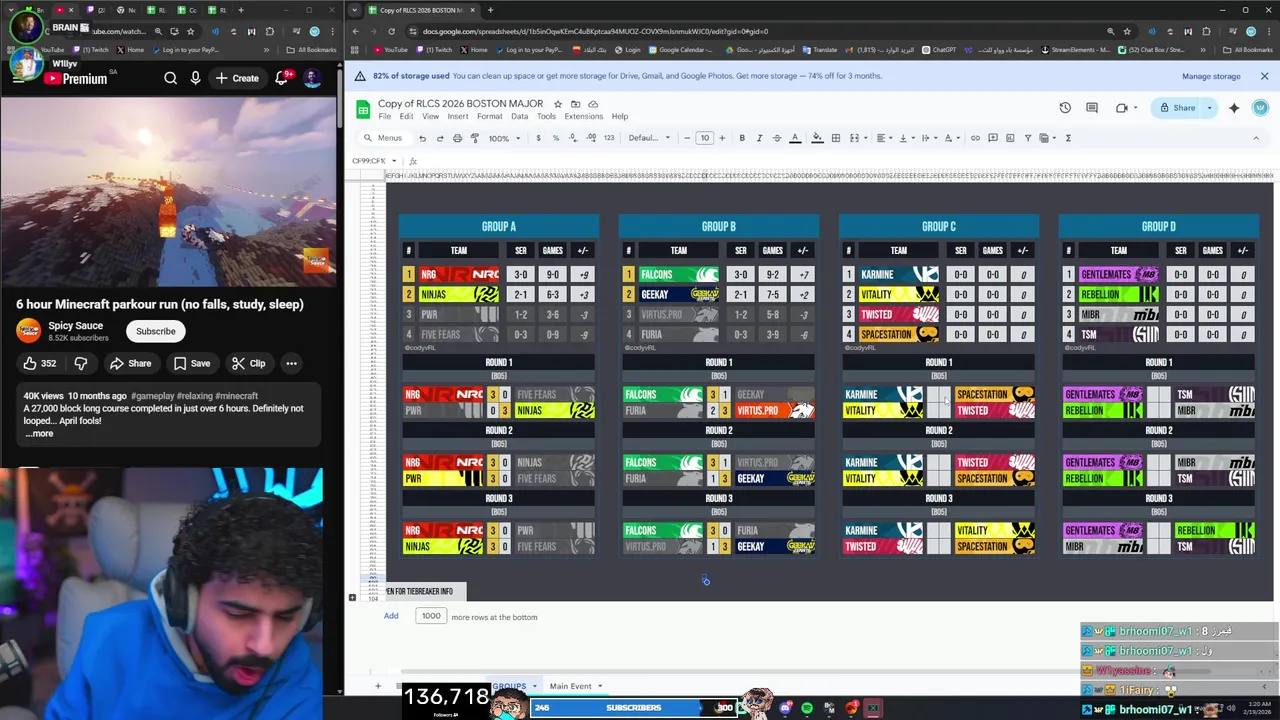Open the File menu
This screenshot has height=720, width=1280.
385,116
